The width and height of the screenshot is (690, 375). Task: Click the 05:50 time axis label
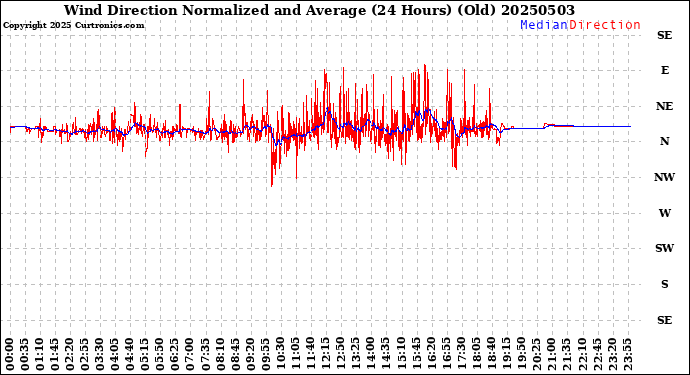pyautogui.click(x=160, y=354)
